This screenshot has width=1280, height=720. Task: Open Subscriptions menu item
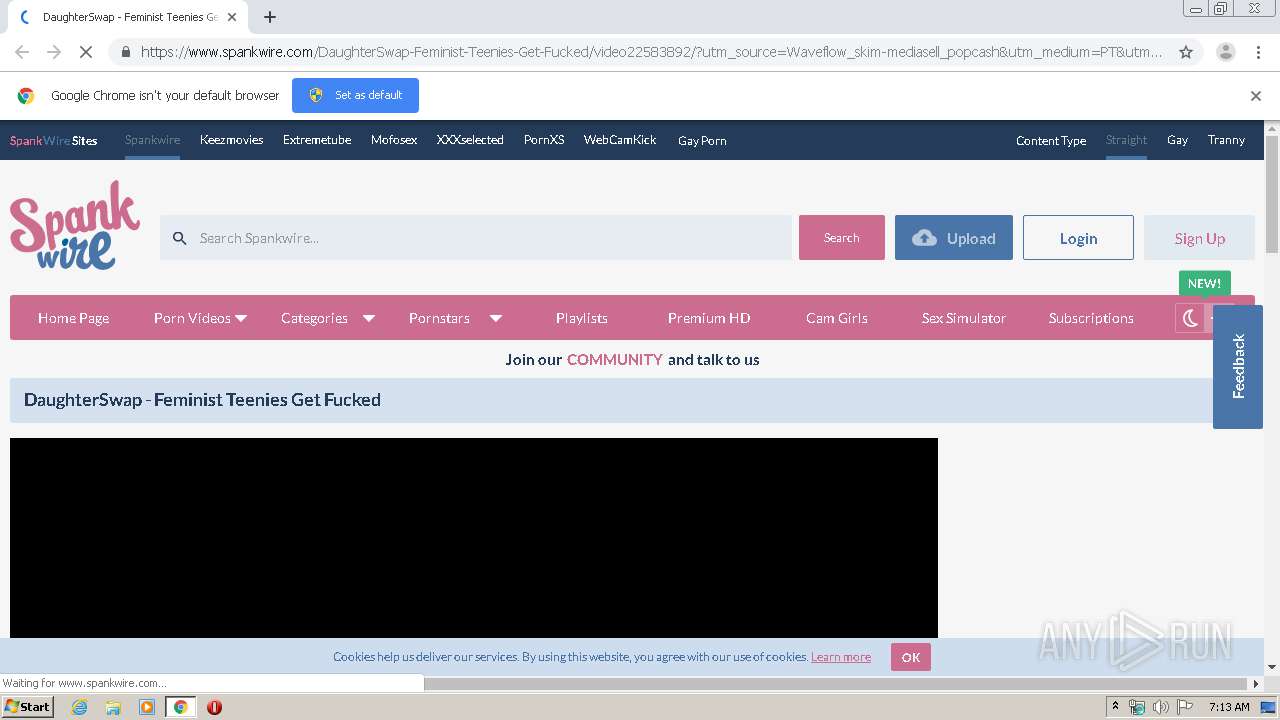pyautogui.click(x=1091, y=318)
